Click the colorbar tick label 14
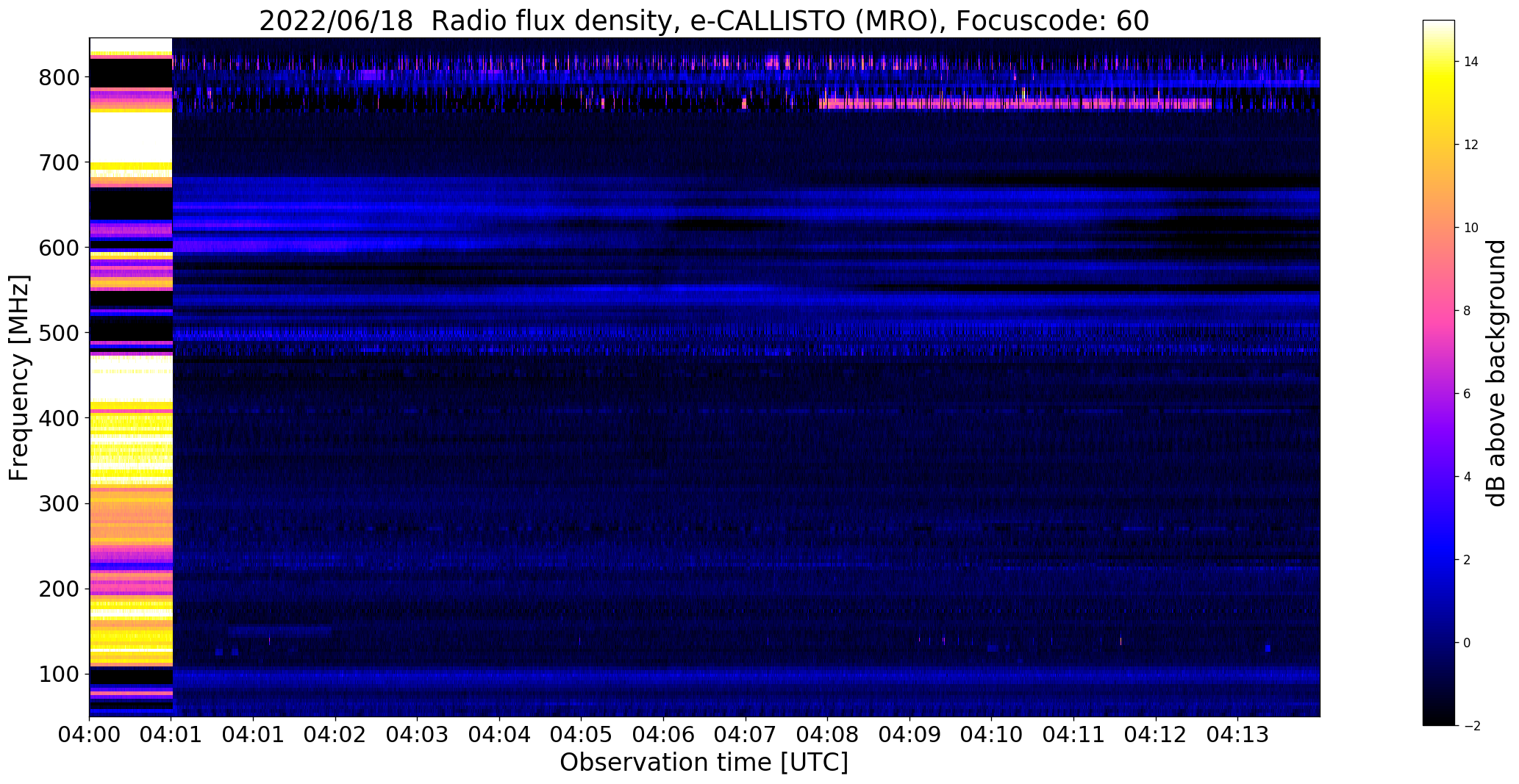The image size is (1519, 784). [1470, 62]
